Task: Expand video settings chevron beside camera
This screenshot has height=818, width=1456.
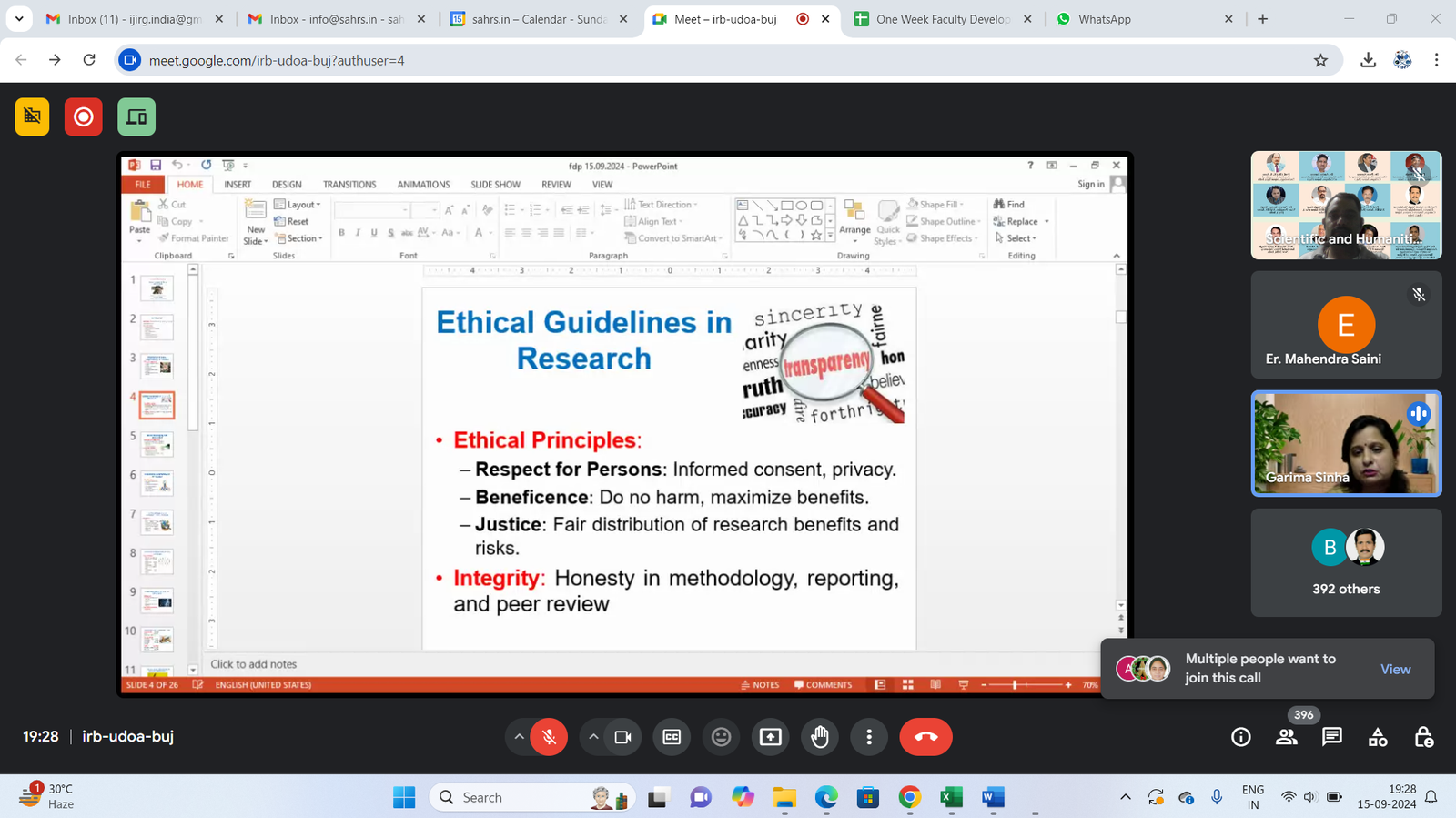Action: click(593, 737)
